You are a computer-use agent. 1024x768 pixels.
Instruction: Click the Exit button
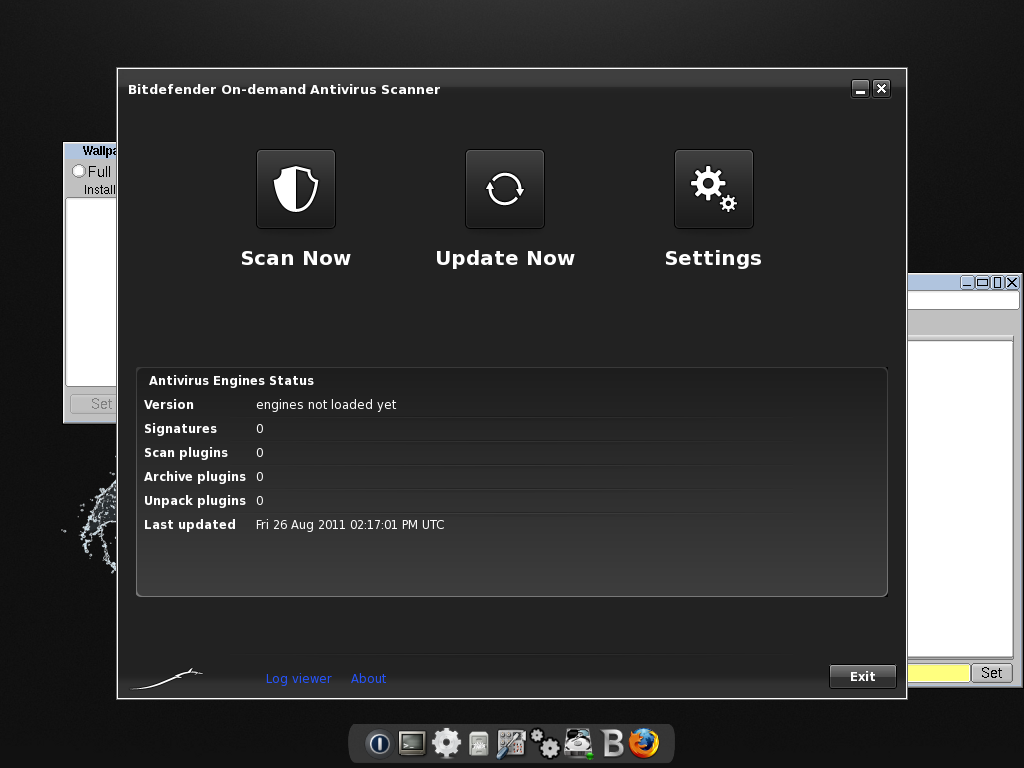point(863,677)
